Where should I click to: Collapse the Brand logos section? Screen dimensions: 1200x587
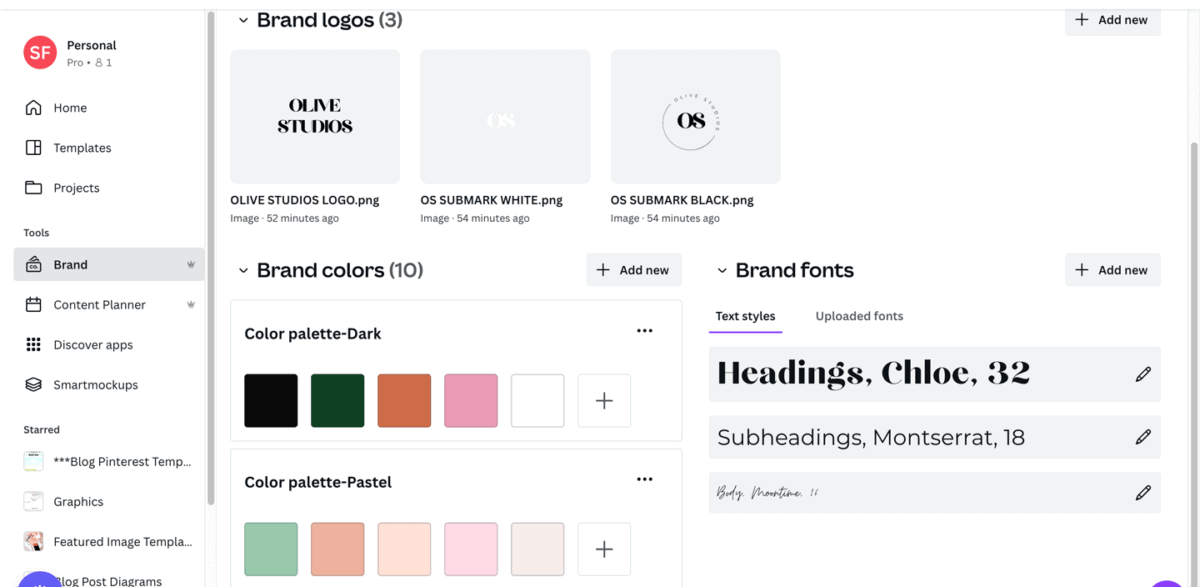[x=243, y=20]
